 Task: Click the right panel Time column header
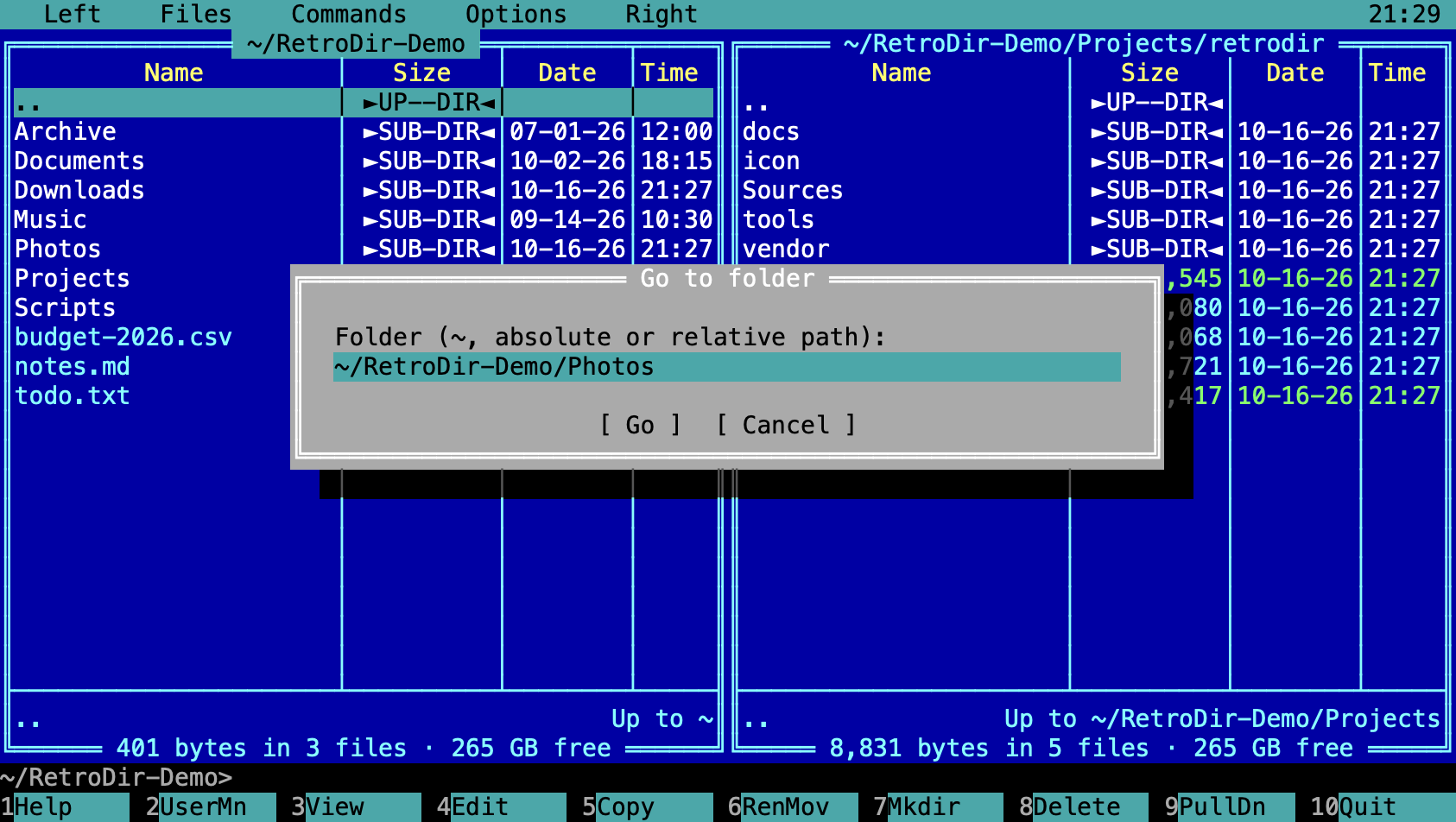1396,73
